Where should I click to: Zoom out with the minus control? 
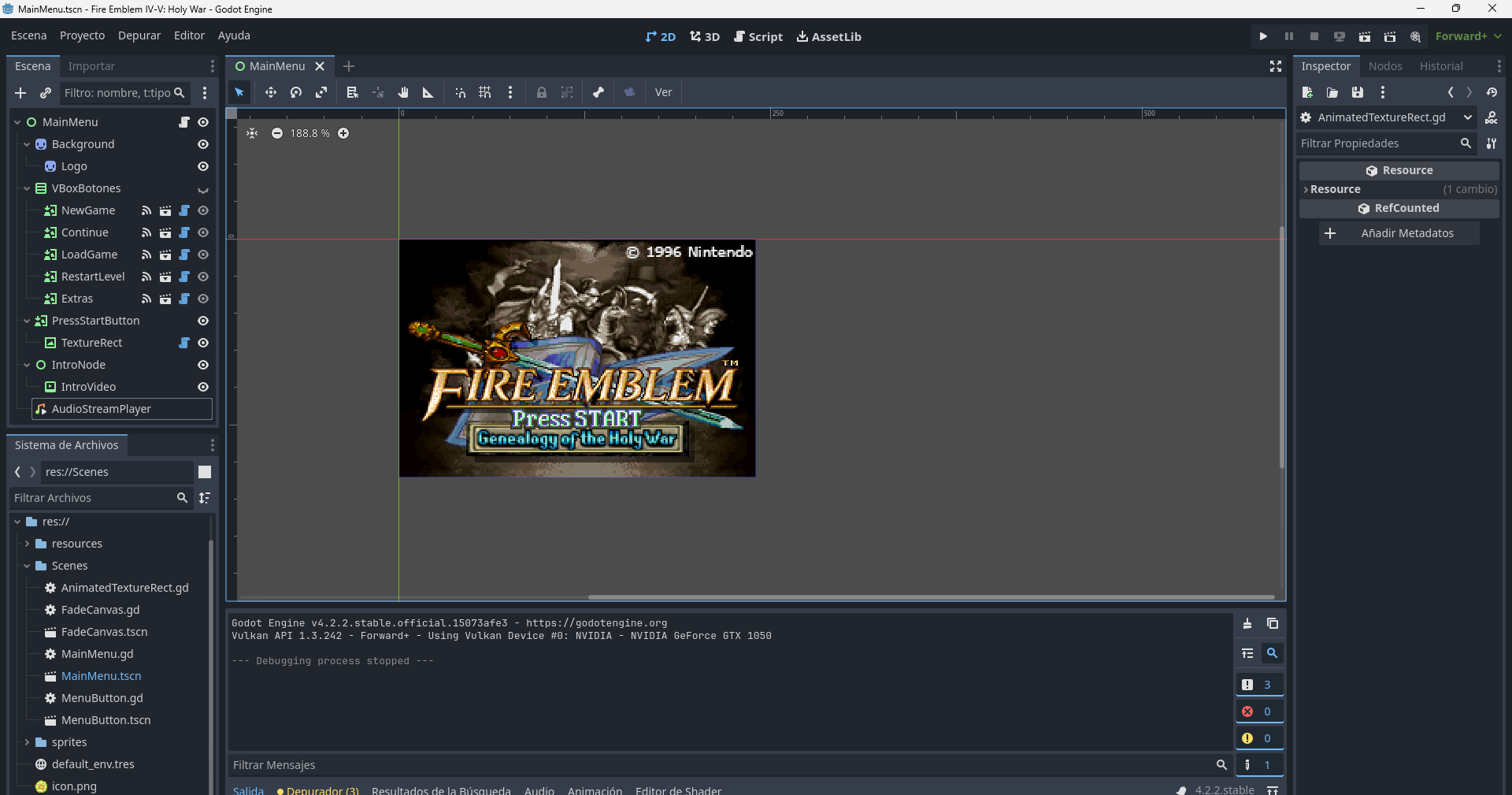click(x=277, y=133)
